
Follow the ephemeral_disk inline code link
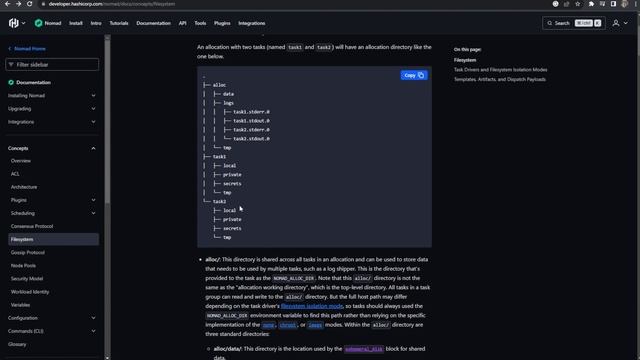pos(364,349)
